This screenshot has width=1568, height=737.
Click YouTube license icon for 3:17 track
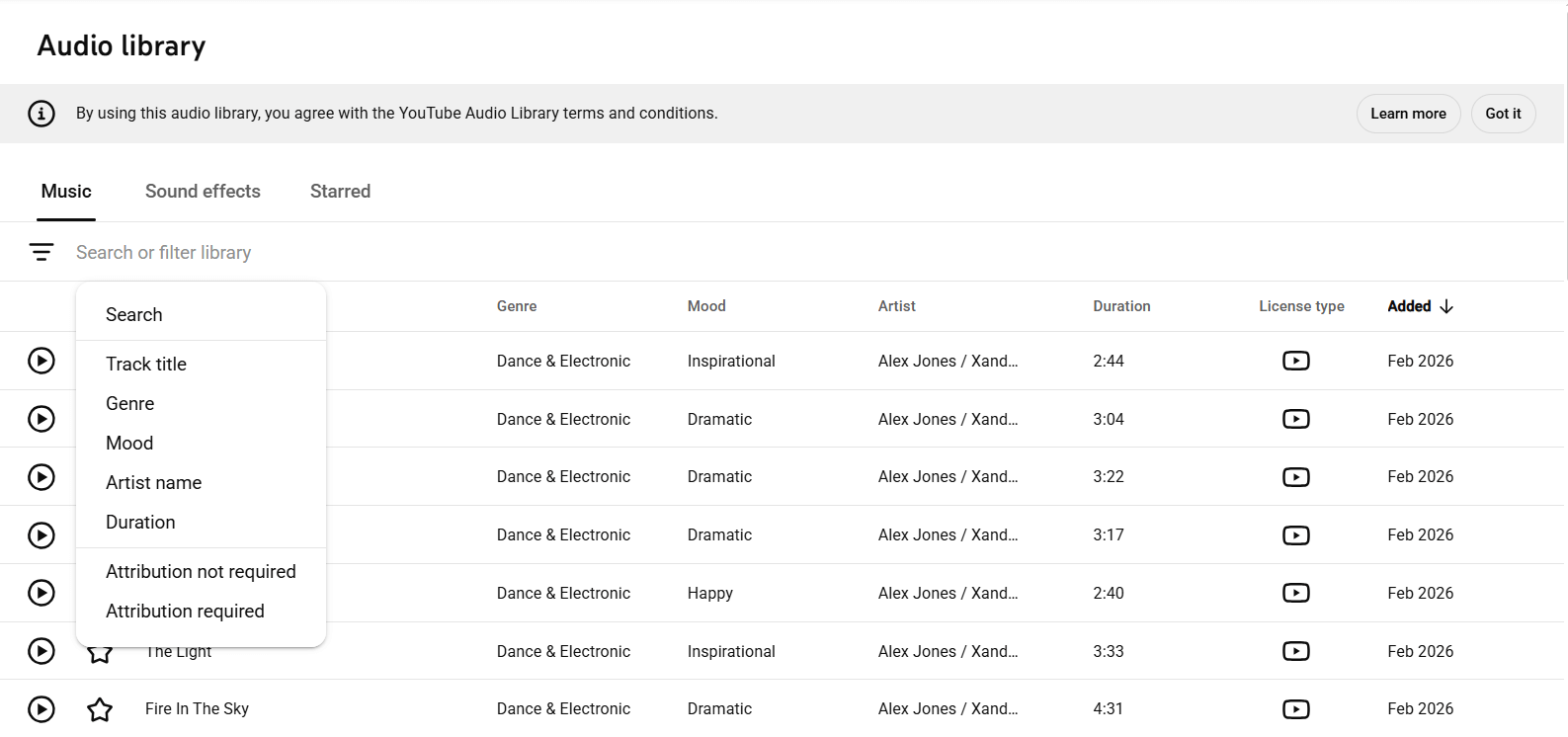pos(1296,535)
